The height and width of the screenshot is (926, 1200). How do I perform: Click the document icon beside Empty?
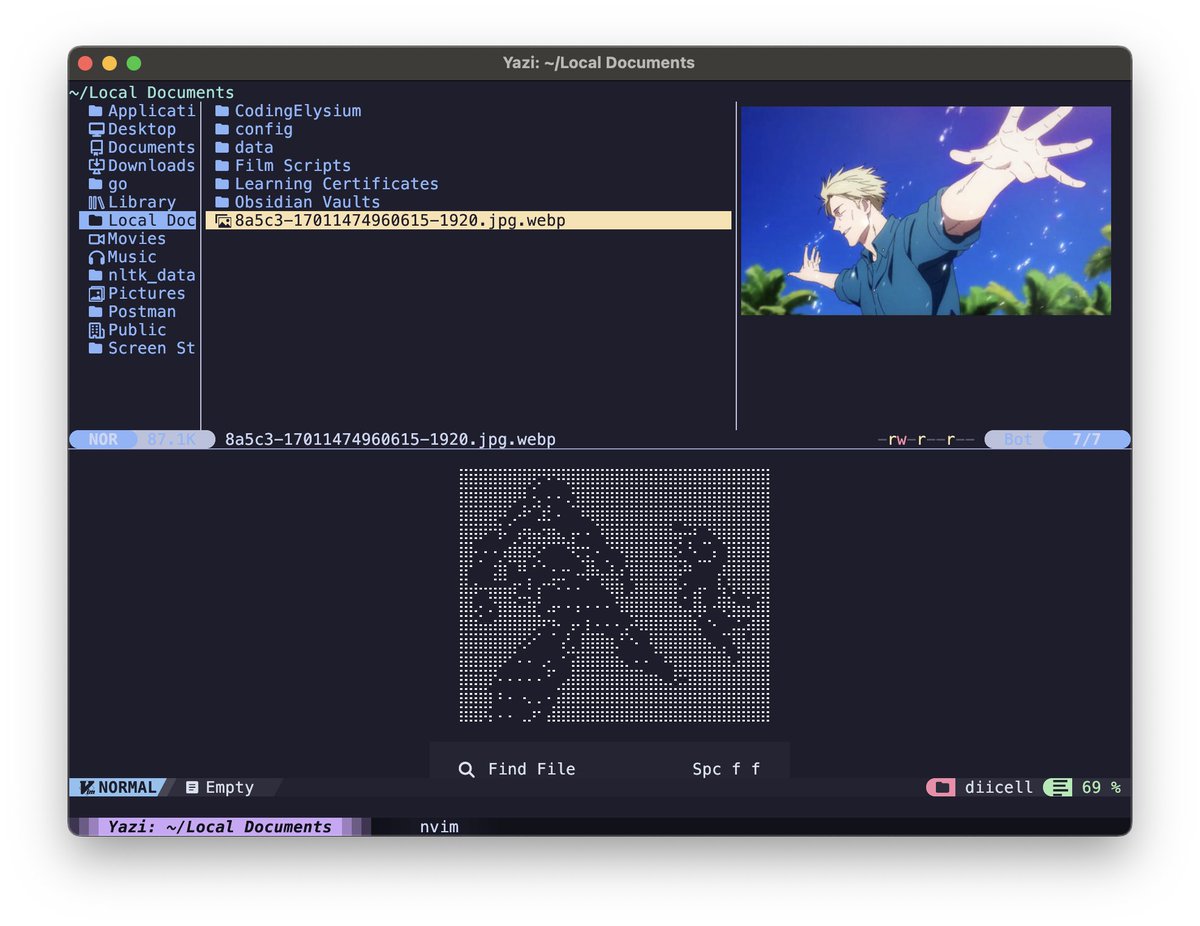[192, 788]
